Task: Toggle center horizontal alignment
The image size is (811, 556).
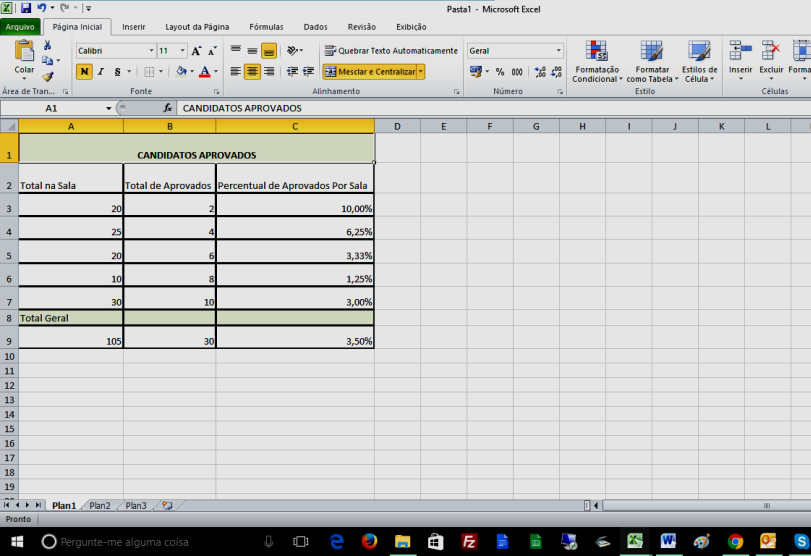Action: tap(252, 72)
